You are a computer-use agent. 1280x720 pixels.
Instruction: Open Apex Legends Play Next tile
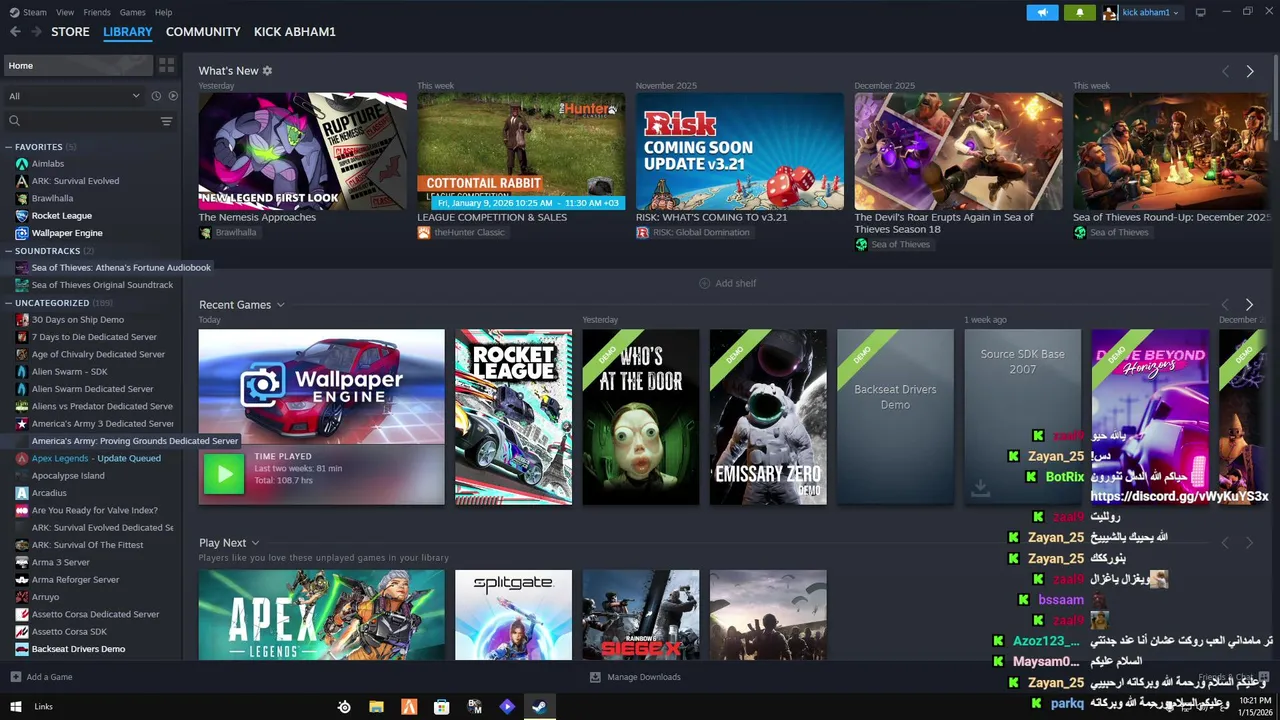pos(321,615)
